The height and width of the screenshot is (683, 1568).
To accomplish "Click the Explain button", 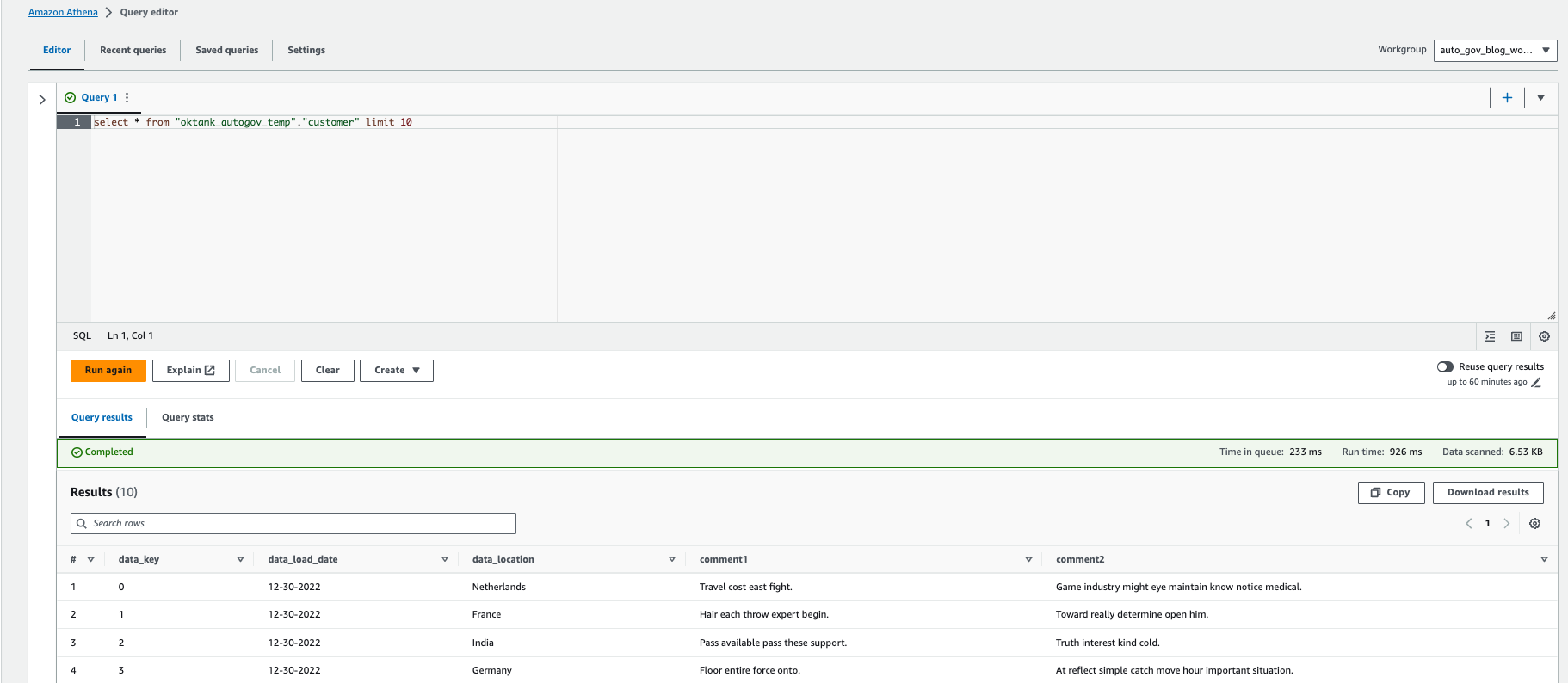I will tap(191, 371).
